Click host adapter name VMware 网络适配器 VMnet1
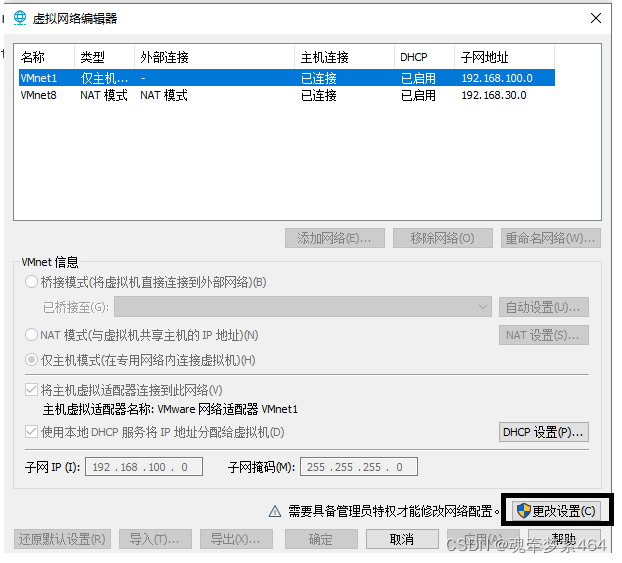This screenshot has height=563, width=622. [x=228, y=409]
